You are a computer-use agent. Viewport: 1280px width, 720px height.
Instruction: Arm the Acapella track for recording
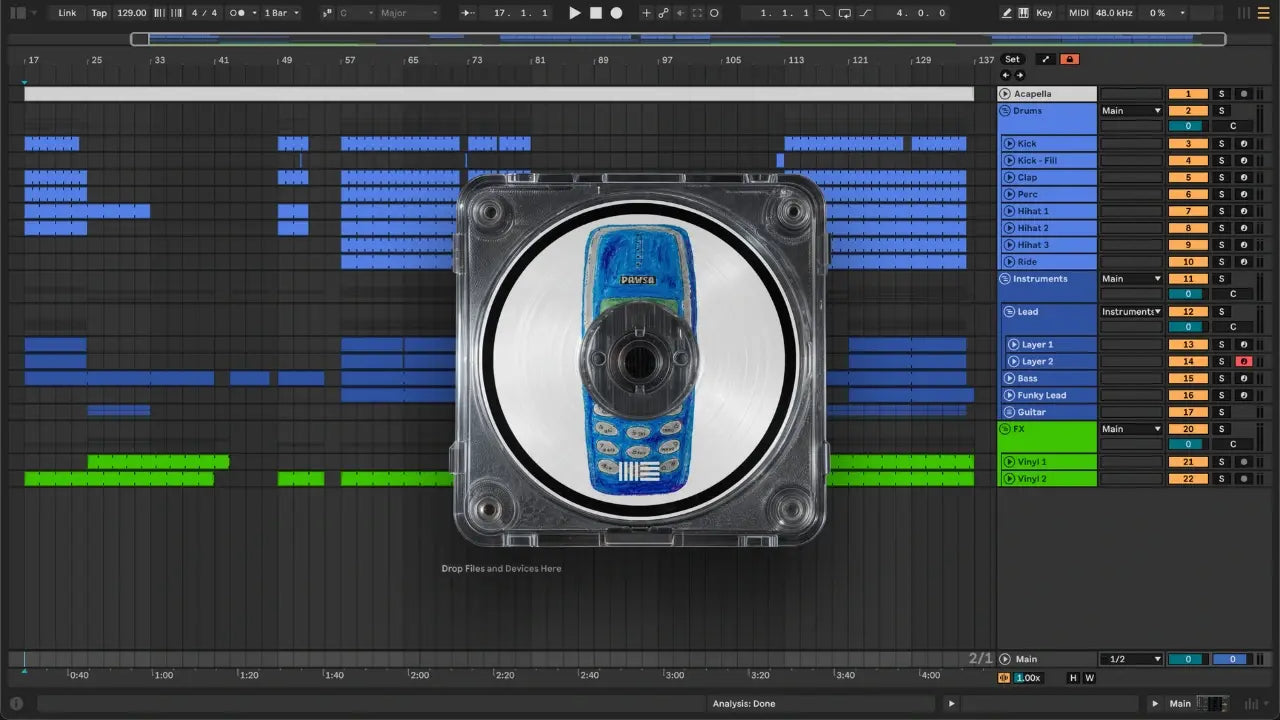(1243, 94)
